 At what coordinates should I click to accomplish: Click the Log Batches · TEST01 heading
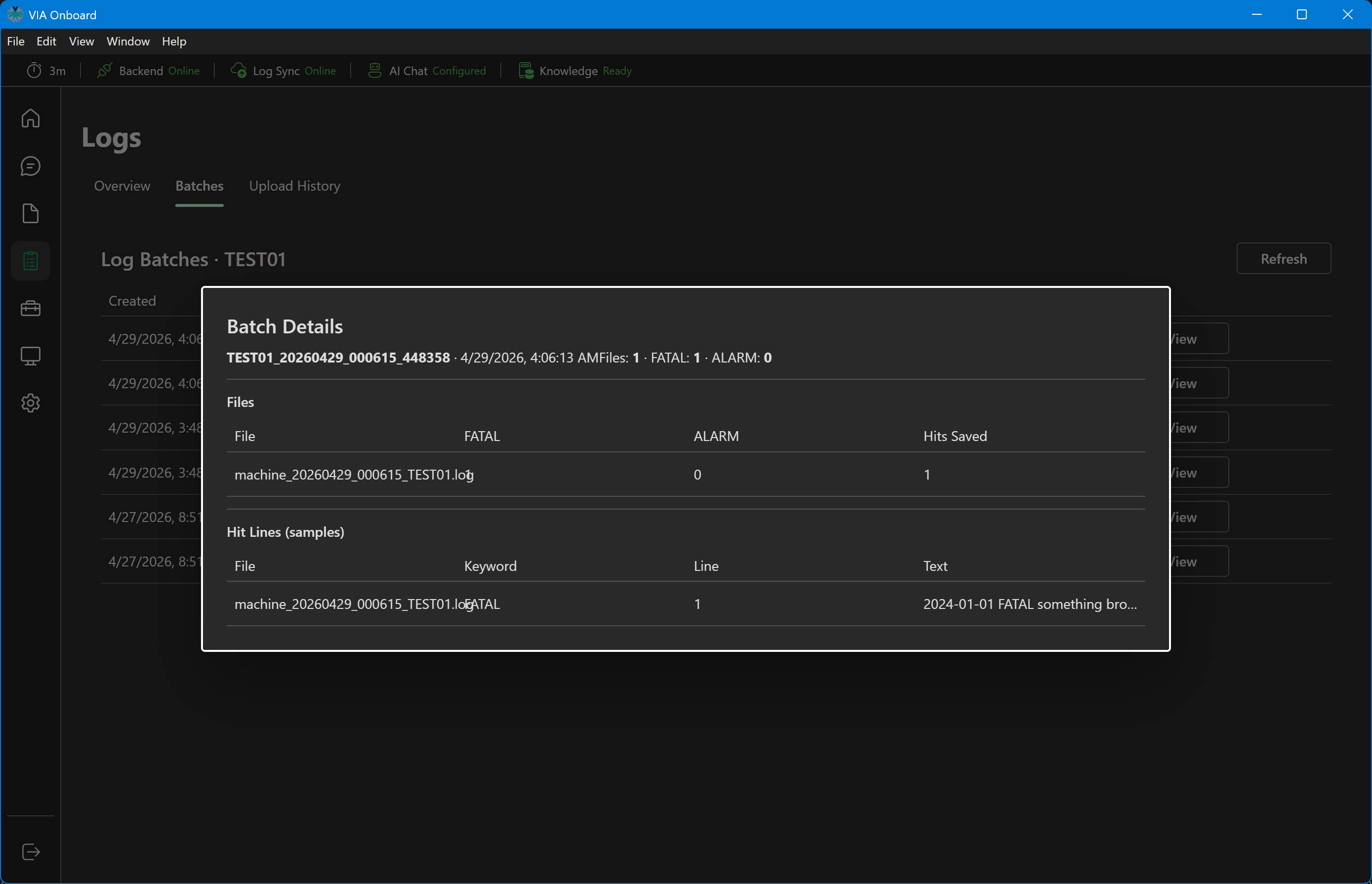coord(194,259)
